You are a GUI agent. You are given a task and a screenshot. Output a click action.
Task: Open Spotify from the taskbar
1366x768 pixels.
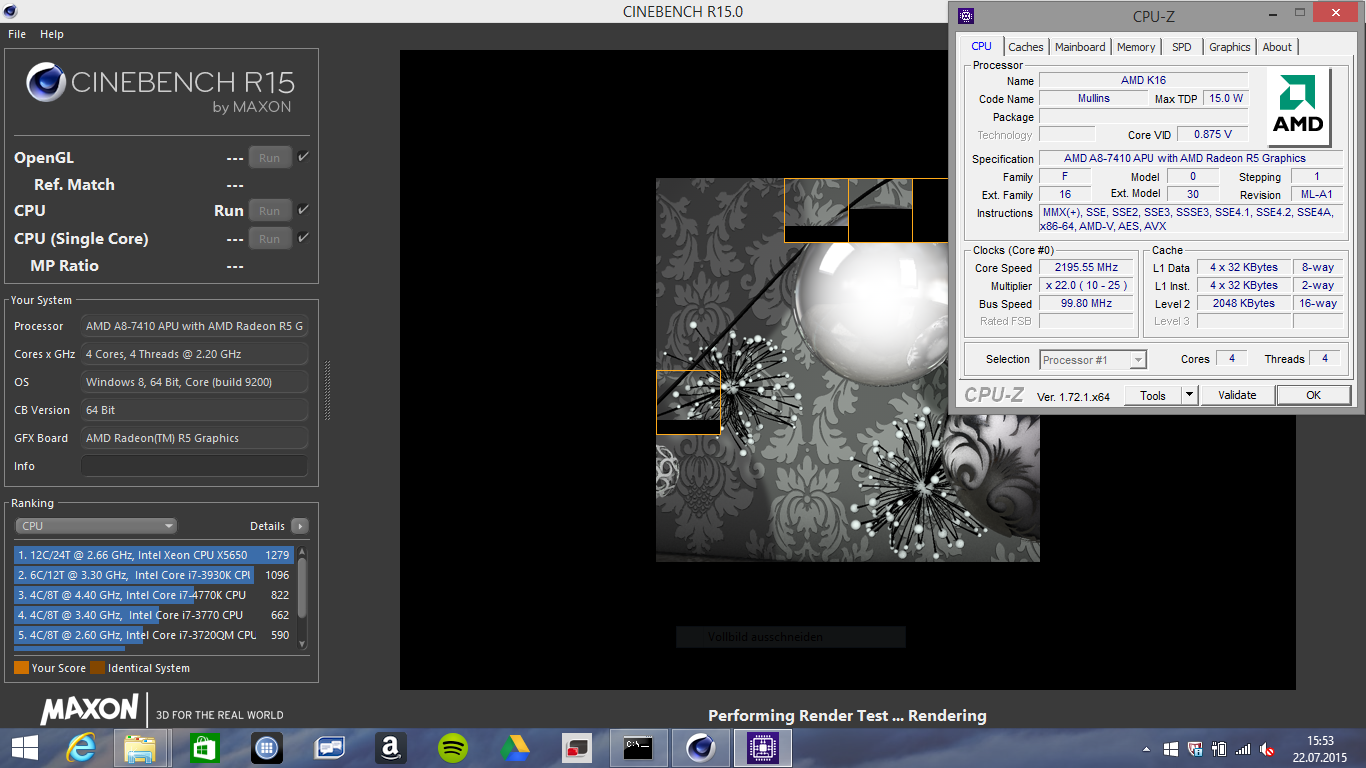[453, 747]
